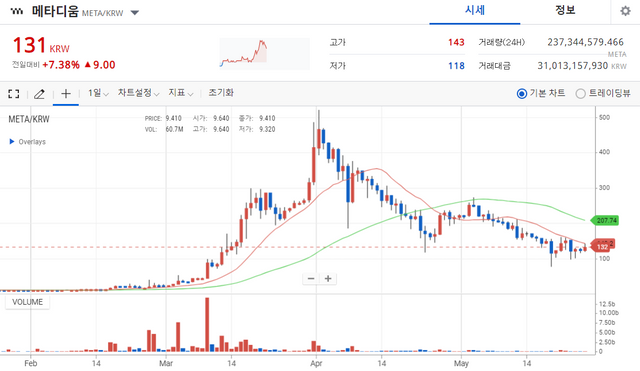This screenshot has width=640, height=371.
Task: Switch to the 정보 tab
Action: click(x=565, y=11)
